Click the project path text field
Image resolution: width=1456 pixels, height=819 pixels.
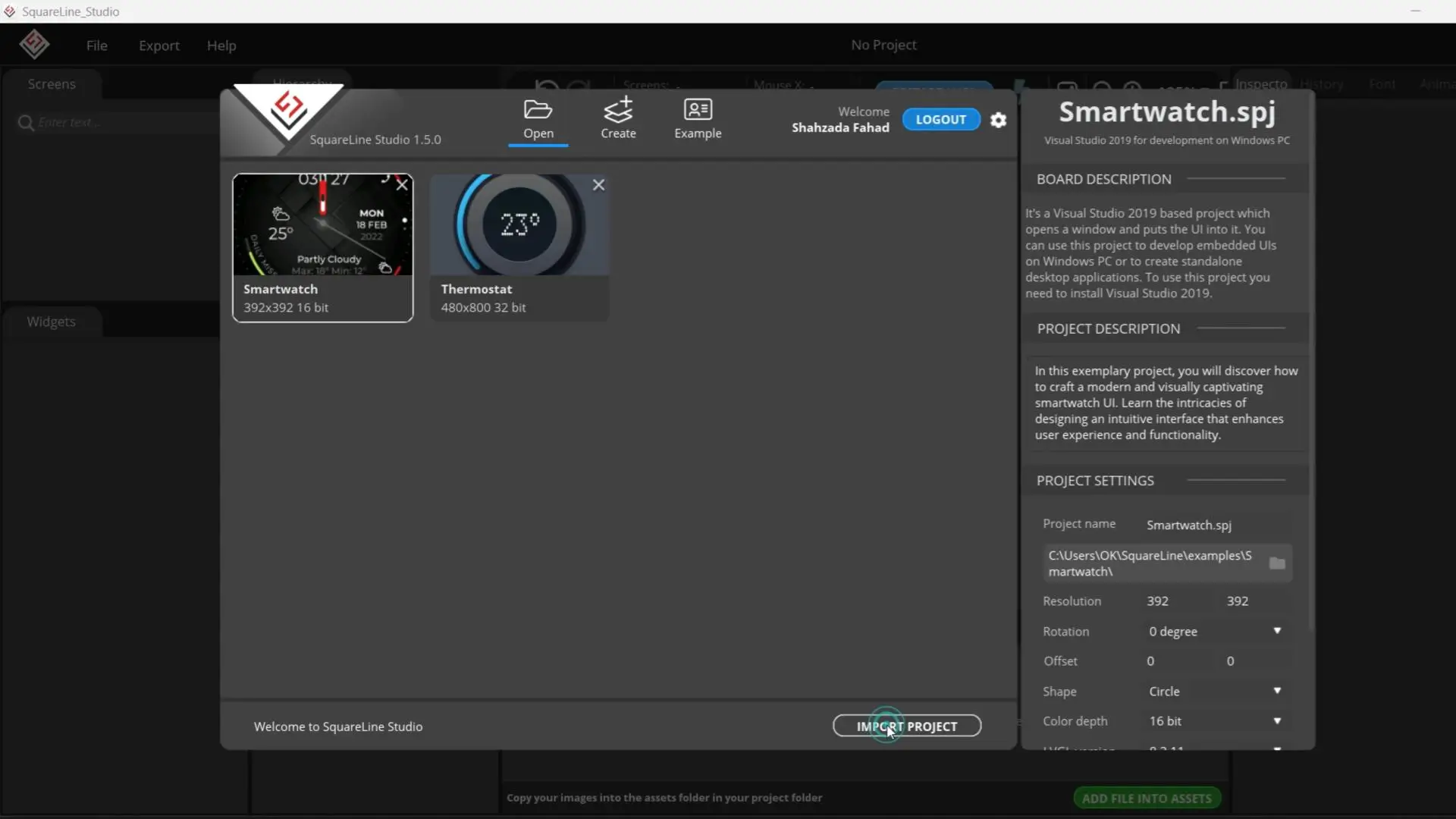point(1153,563)
